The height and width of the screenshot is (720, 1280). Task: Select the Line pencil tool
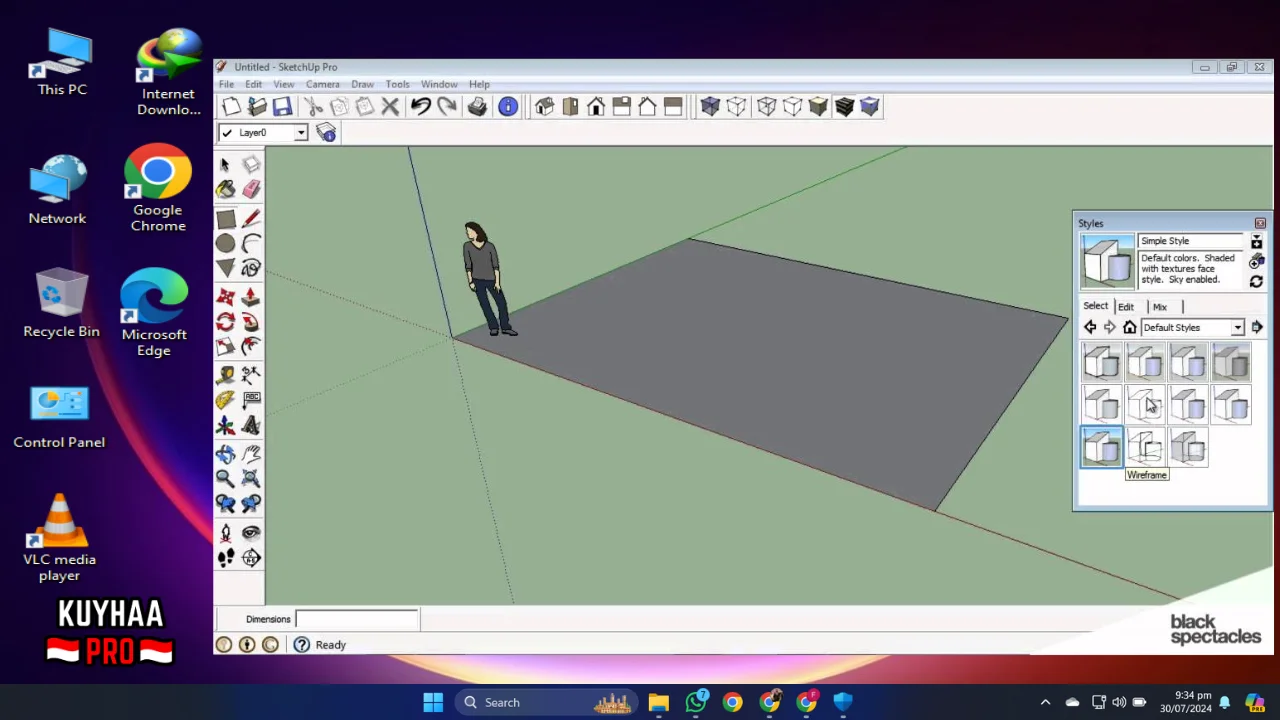pyautogui.click(x=250, y=219)
